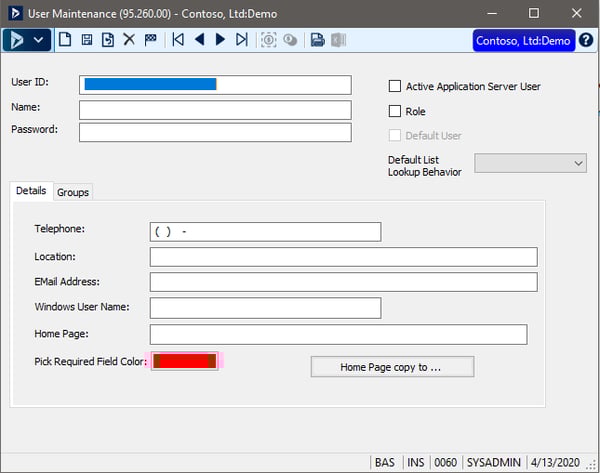
Task: Check Active Application Server User
Action: pyautogui.click(x=395, y=86)
